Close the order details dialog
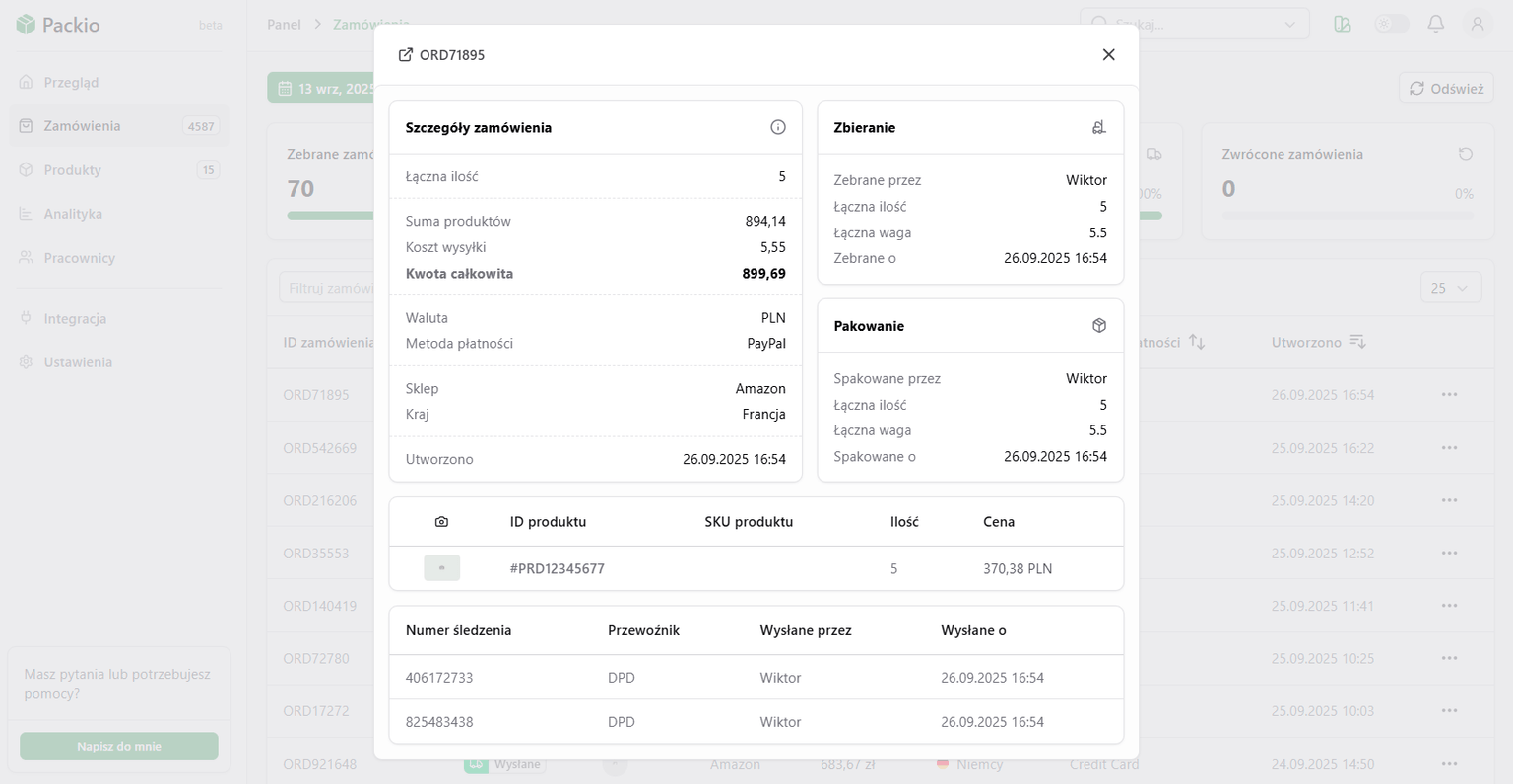Viewport: 1513px width, 784px height. click(x=1108, y=55)
